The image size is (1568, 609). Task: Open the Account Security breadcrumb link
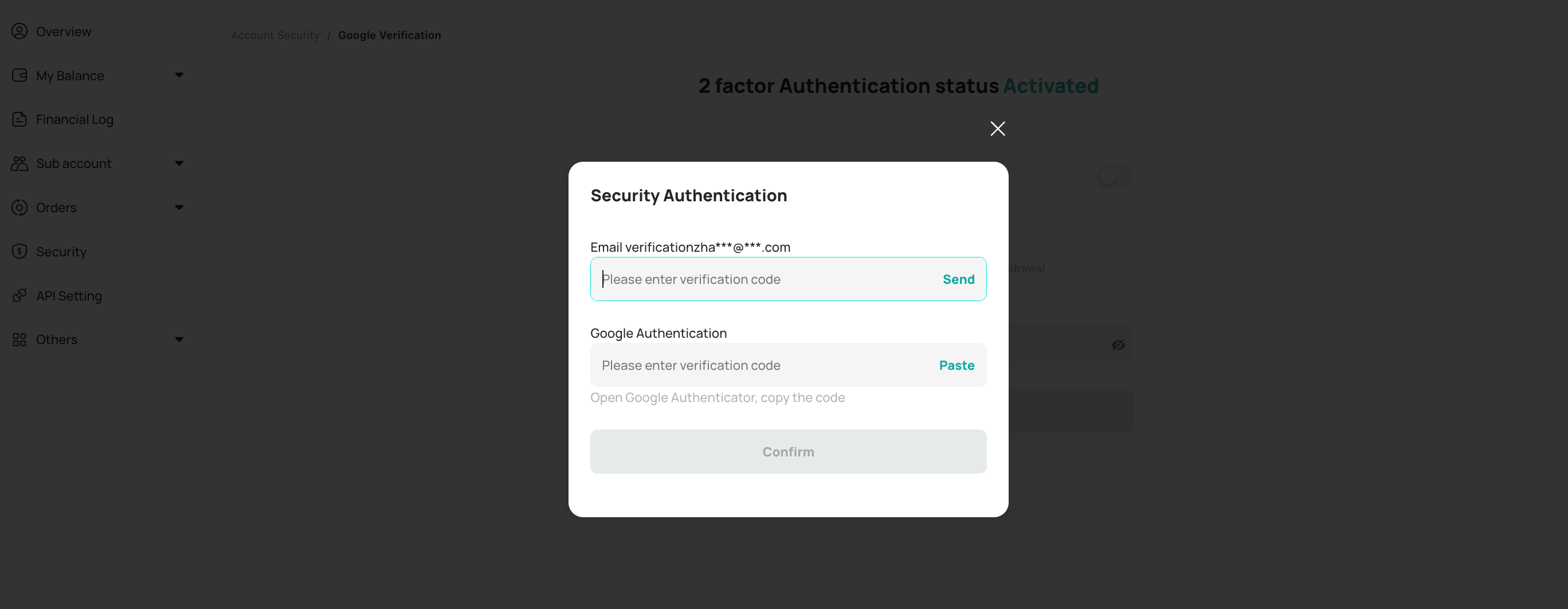pyautogui.click(x=275, y=36)
